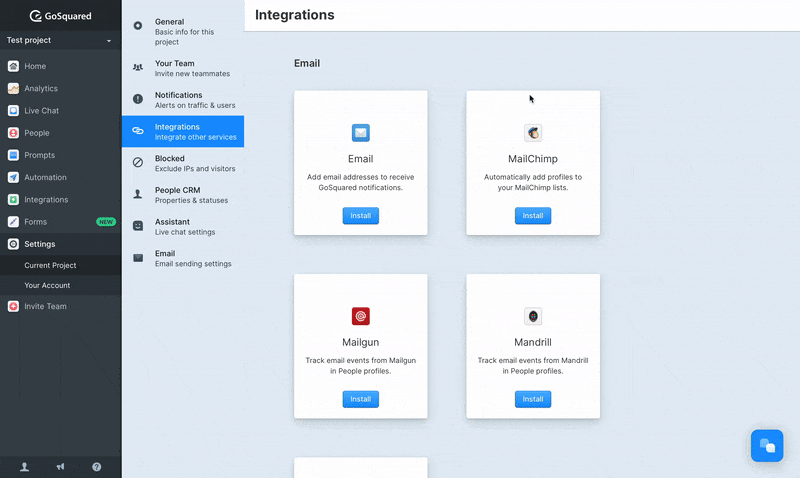Screen dimensions: 800x478
Task: Click the Home icon in sidebar
Action: [x=13, y=66]
